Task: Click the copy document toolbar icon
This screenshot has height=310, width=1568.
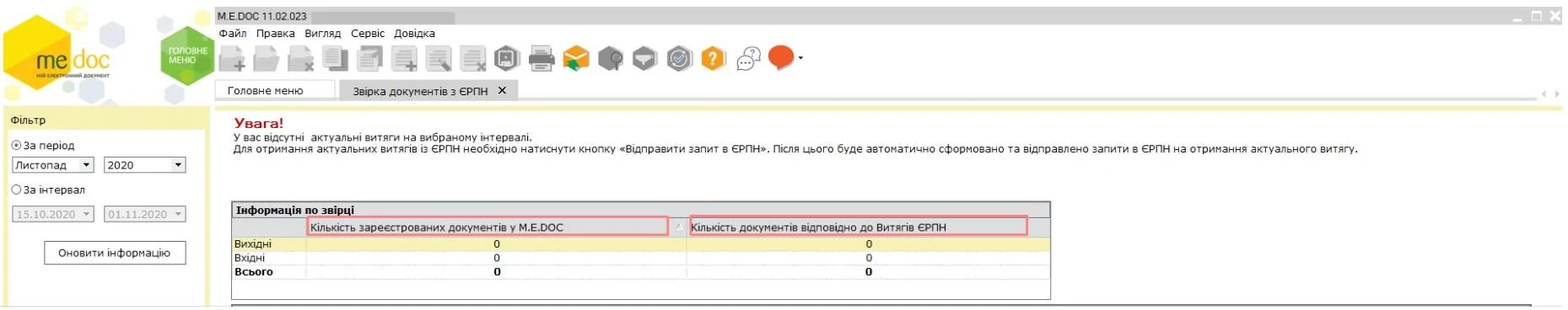Action: click(x=336, y=58)
